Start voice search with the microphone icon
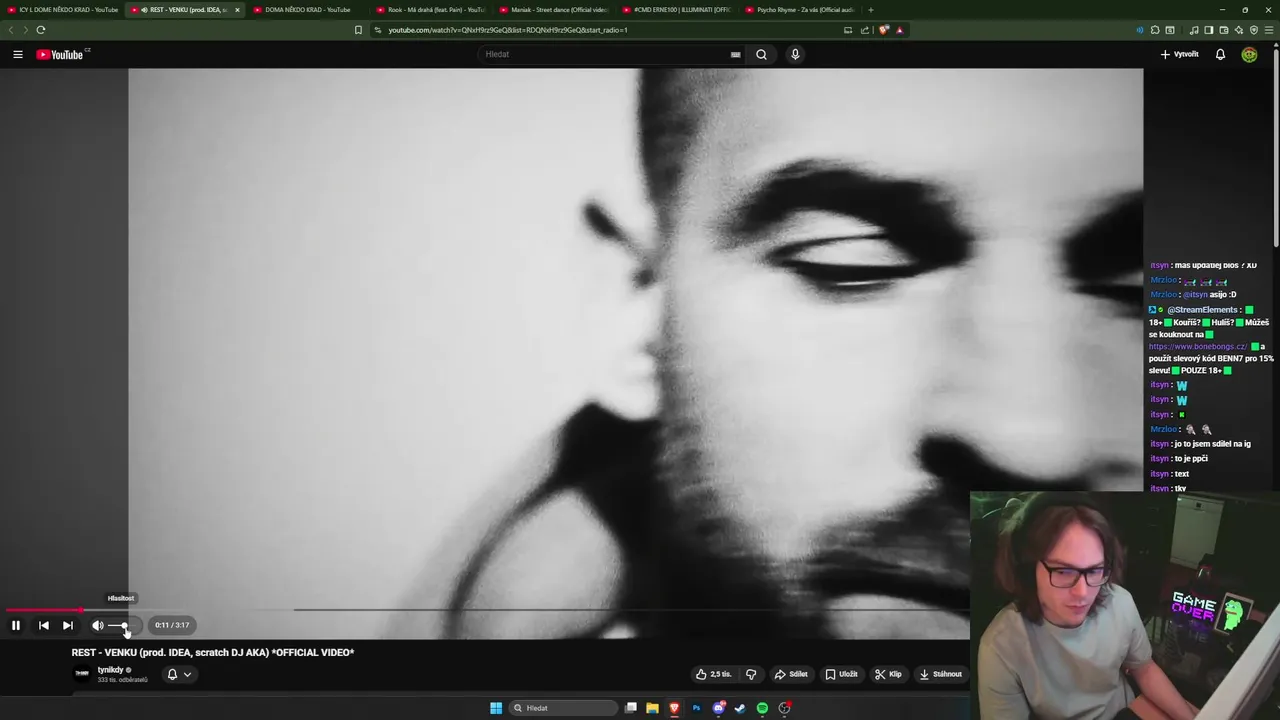 (x=795, y=54)
